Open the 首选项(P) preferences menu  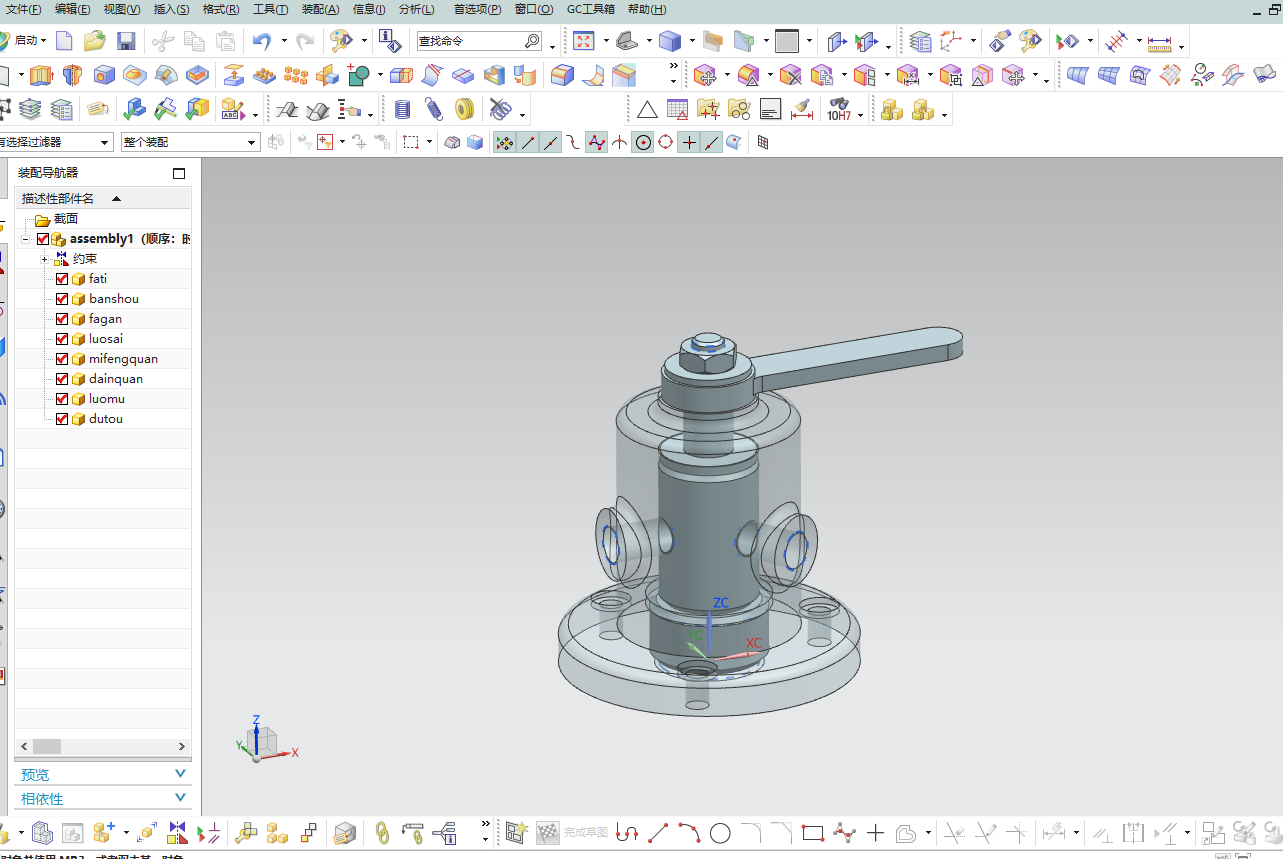478,10
